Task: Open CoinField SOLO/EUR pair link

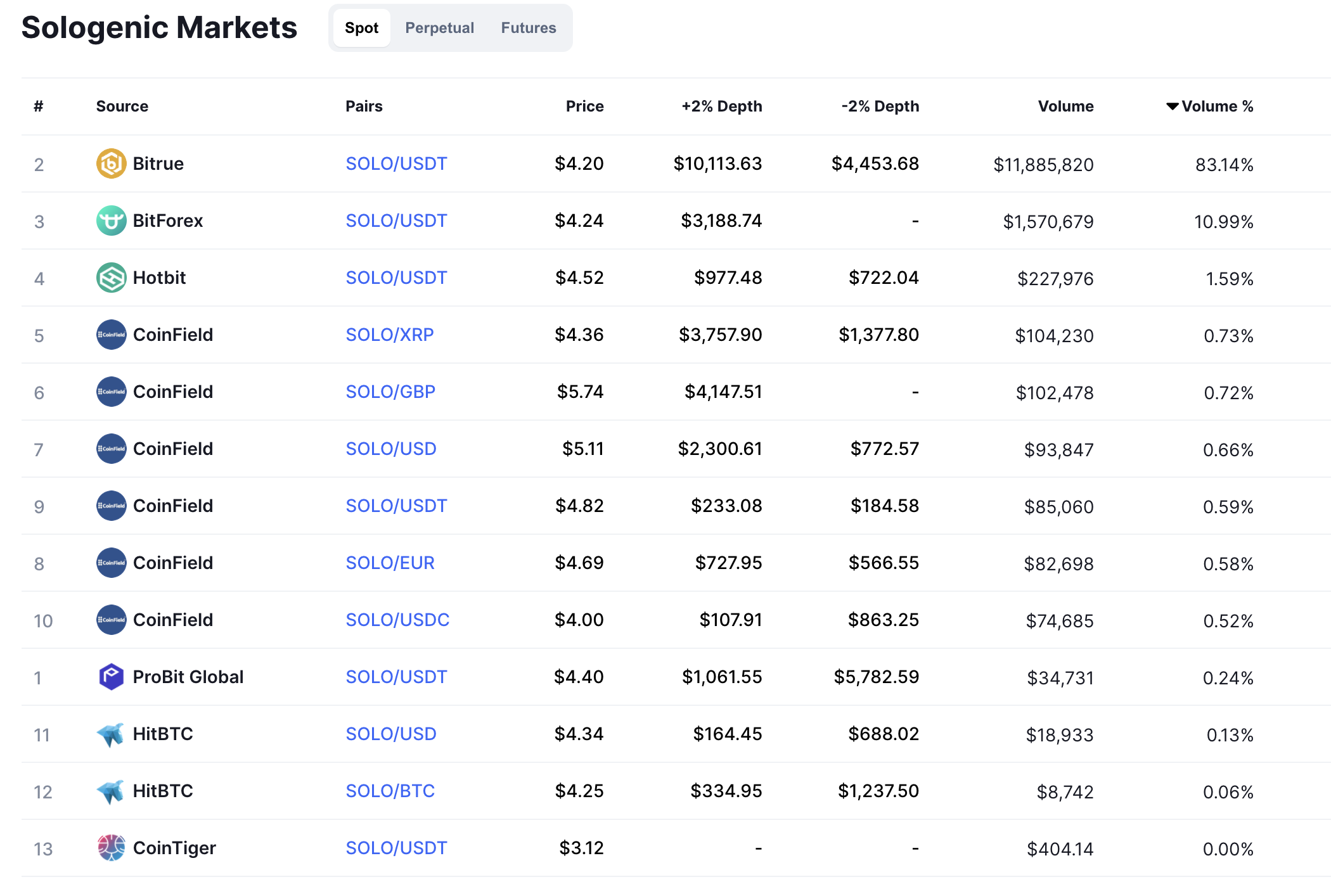Action: click(x=390, y=563)
